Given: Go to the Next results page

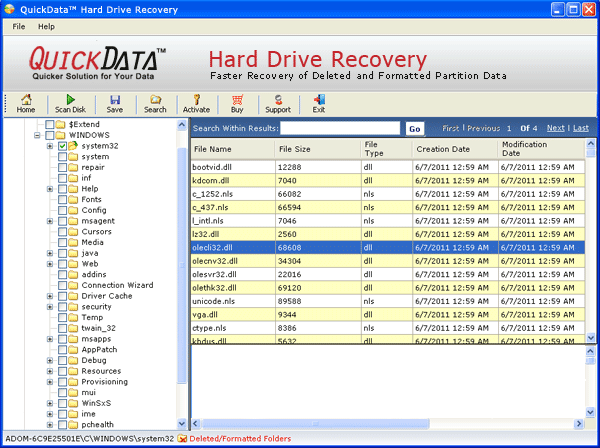Looking at the screenshot, I should (556, 128).
